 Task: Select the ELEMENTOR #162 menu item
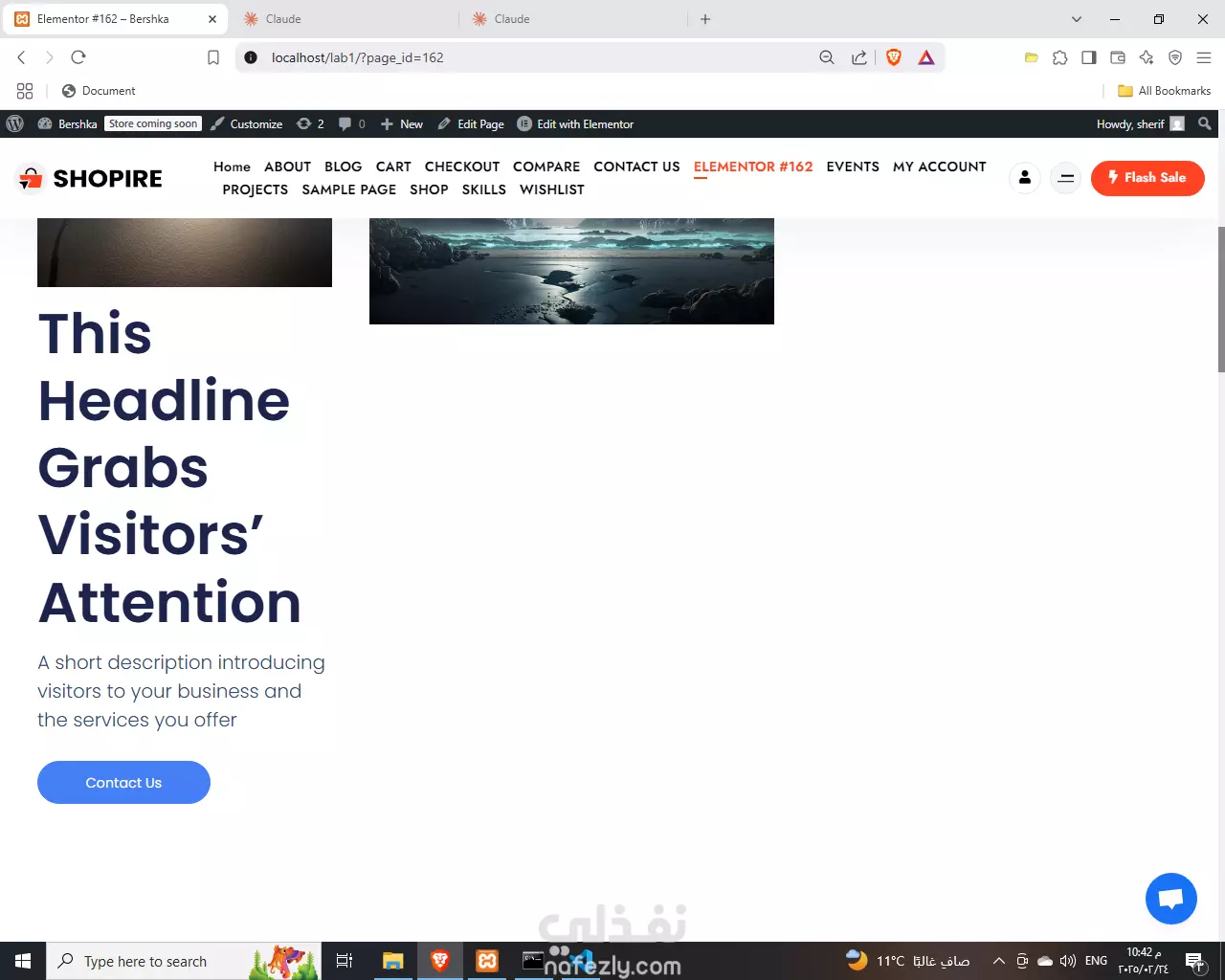[753, 167]
